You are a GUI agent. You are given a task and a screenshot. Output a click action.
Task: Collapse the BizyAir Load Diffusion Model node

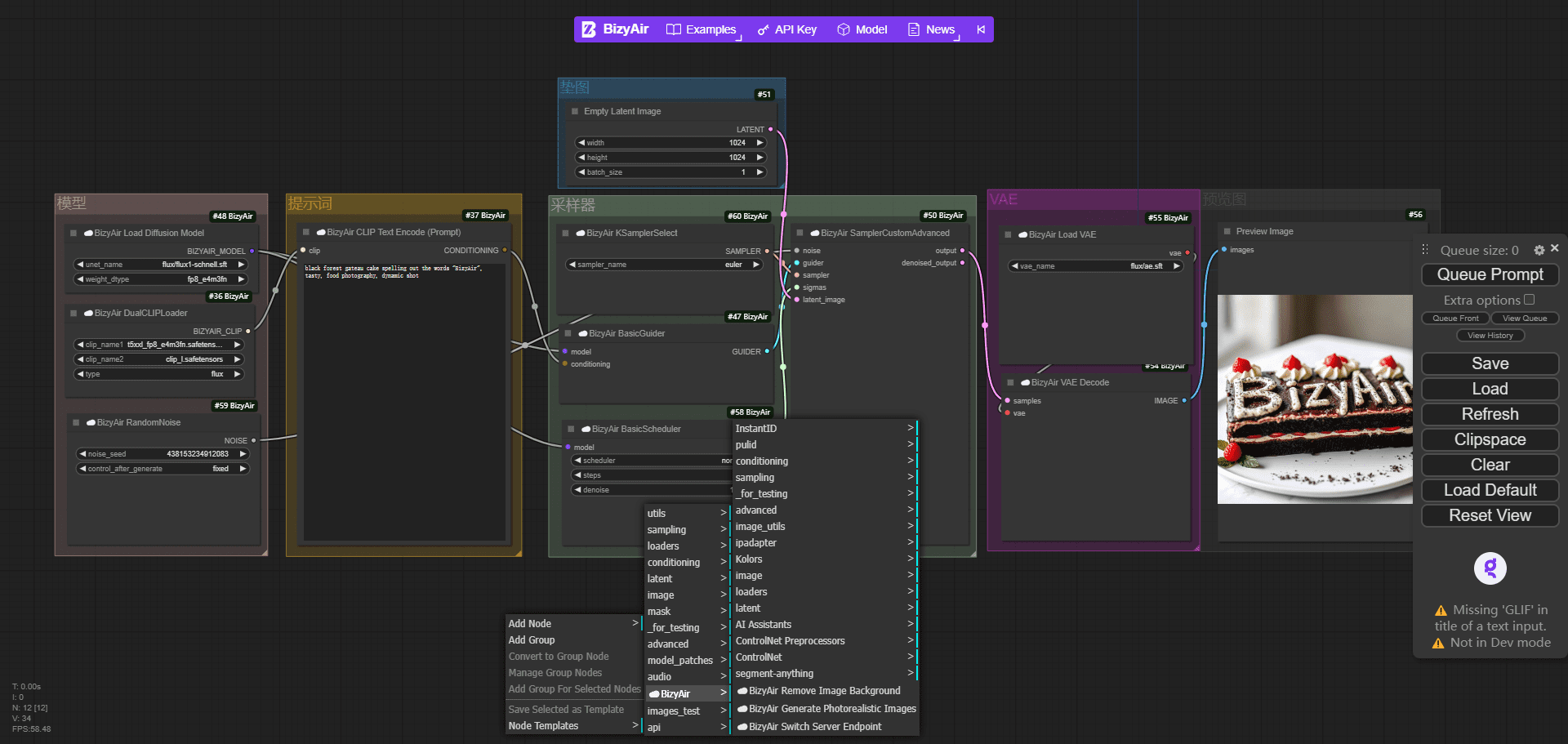pos(73,233)
